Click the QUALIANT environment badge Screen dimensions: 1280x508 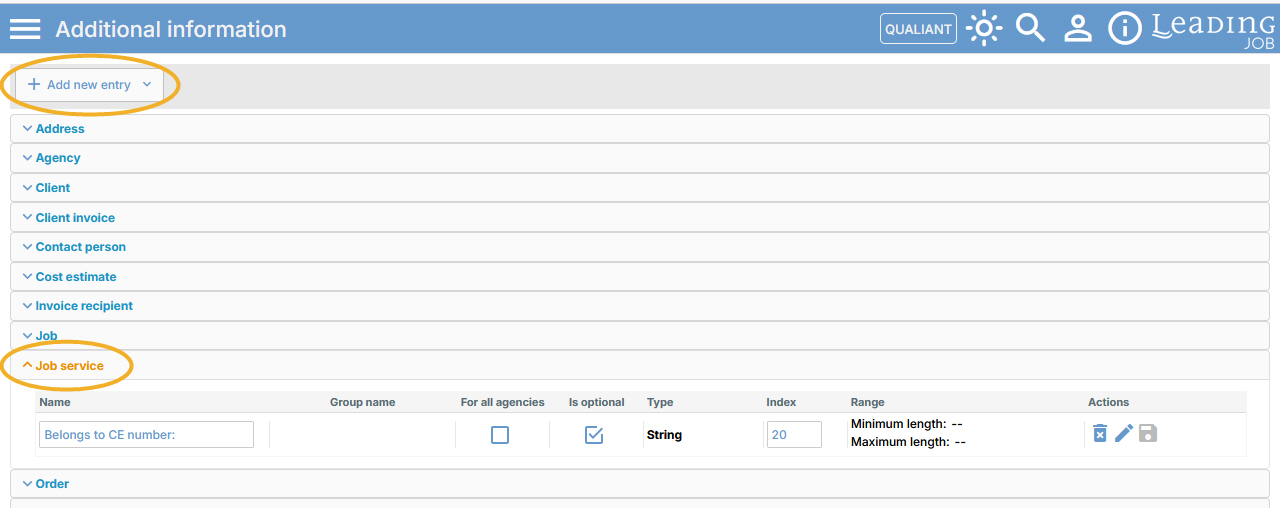pyautogui.click(x=918, y=29)
